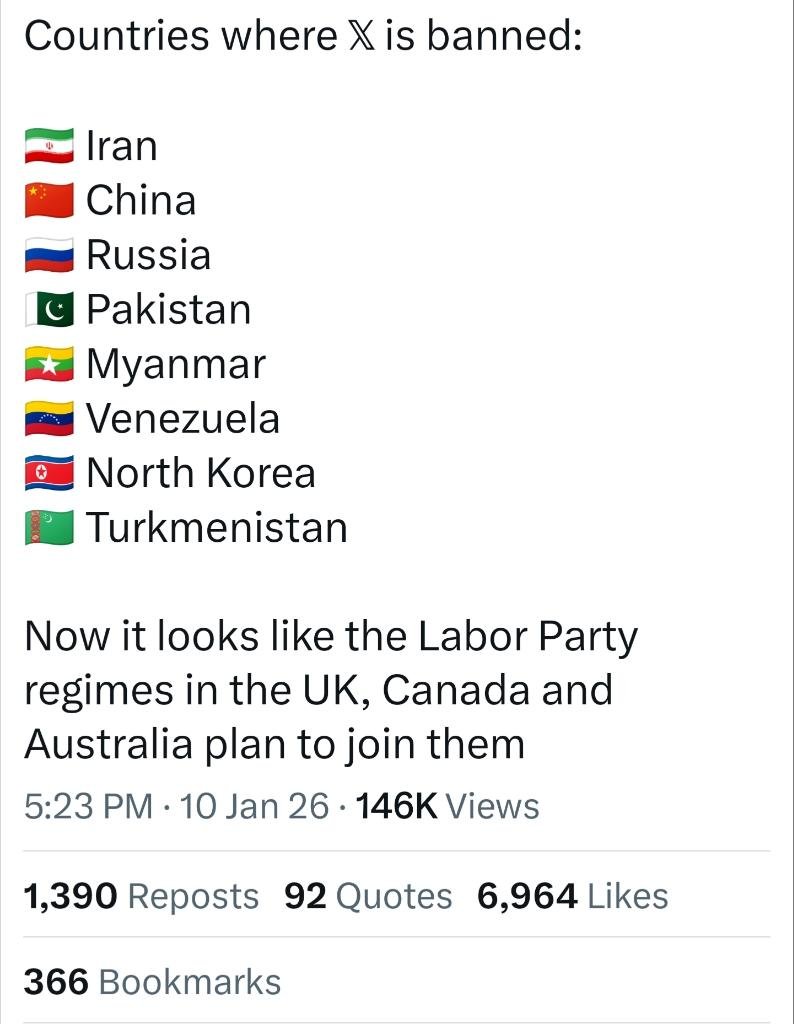Open the 92 Quotes list
Screen dimensions: 794x1024
click(x=367, y=896)
